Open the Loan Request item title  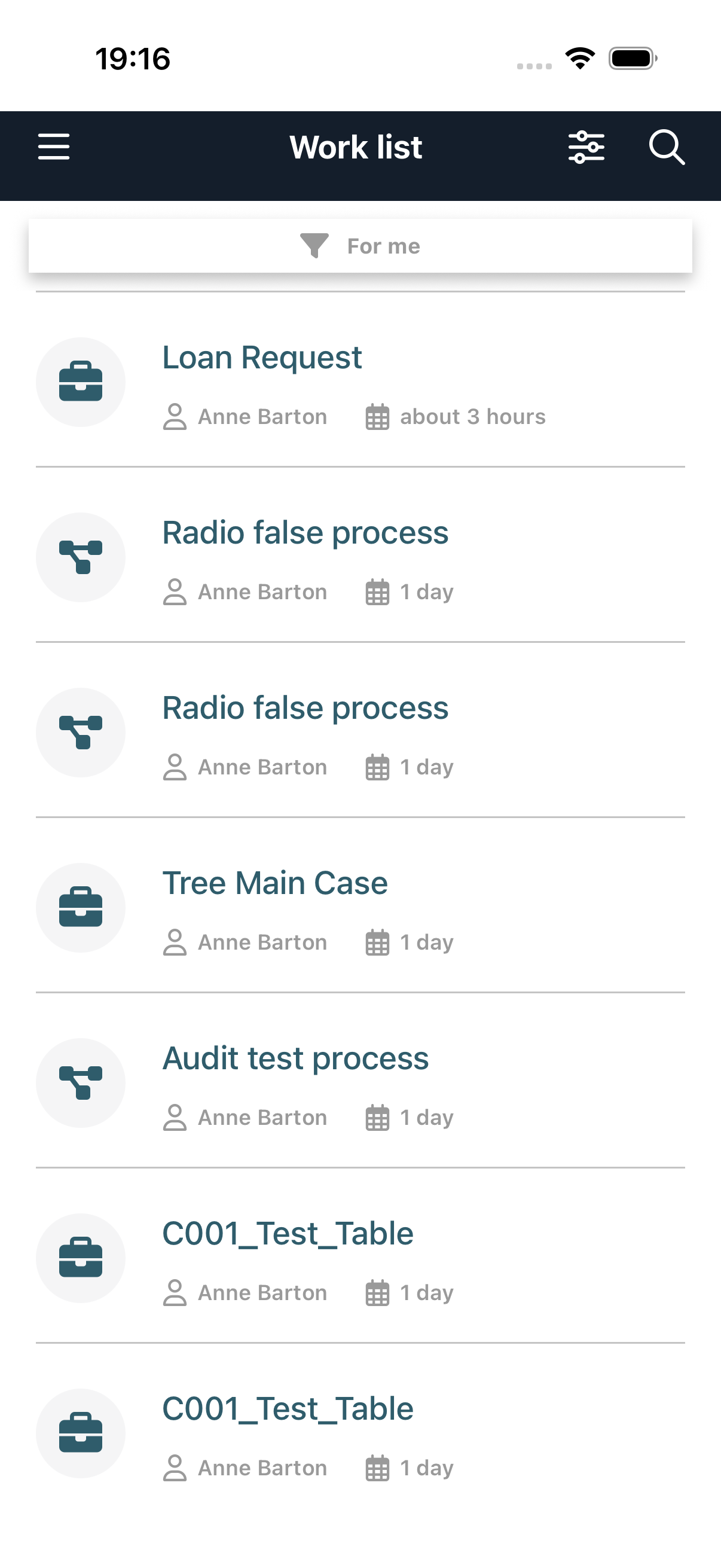coord(262,357)
